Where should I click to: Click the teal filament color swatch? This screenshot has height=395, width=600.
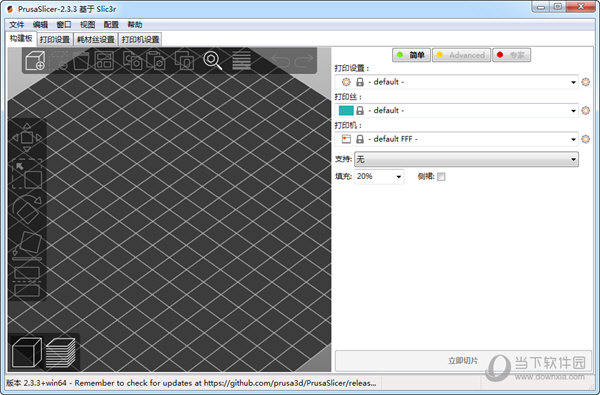[x=346, y=111]
